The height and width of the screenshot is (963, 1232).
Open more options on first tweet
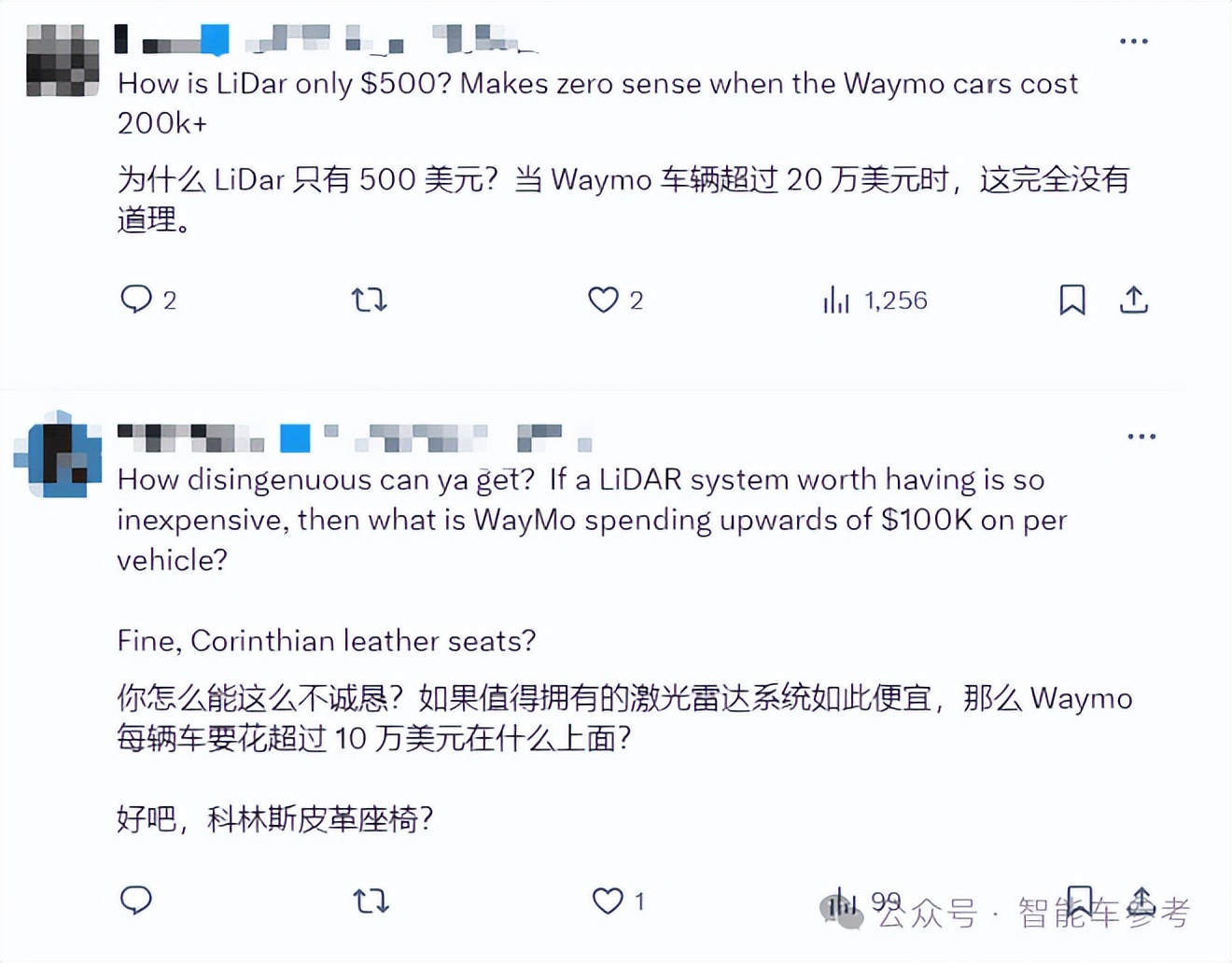point(1134,41)
